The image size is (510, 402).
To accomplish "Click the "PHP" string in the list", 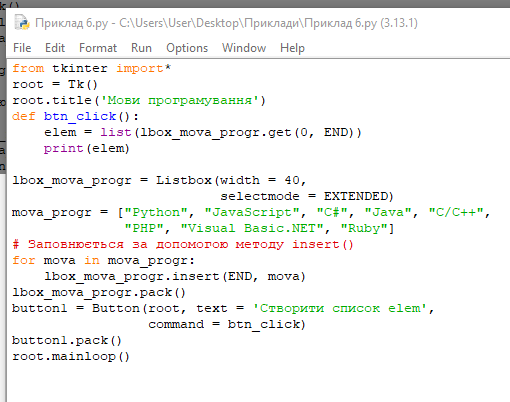I will click(x=144, y=228).
